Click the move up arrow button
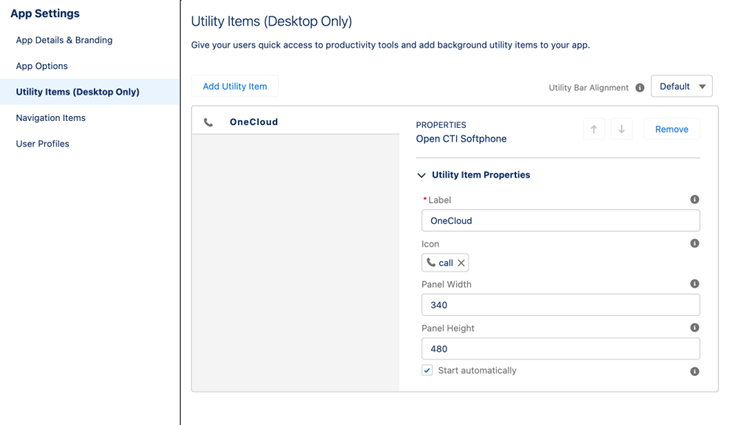Viewport: 741px width, 425px height. click(x=594, y=129)
